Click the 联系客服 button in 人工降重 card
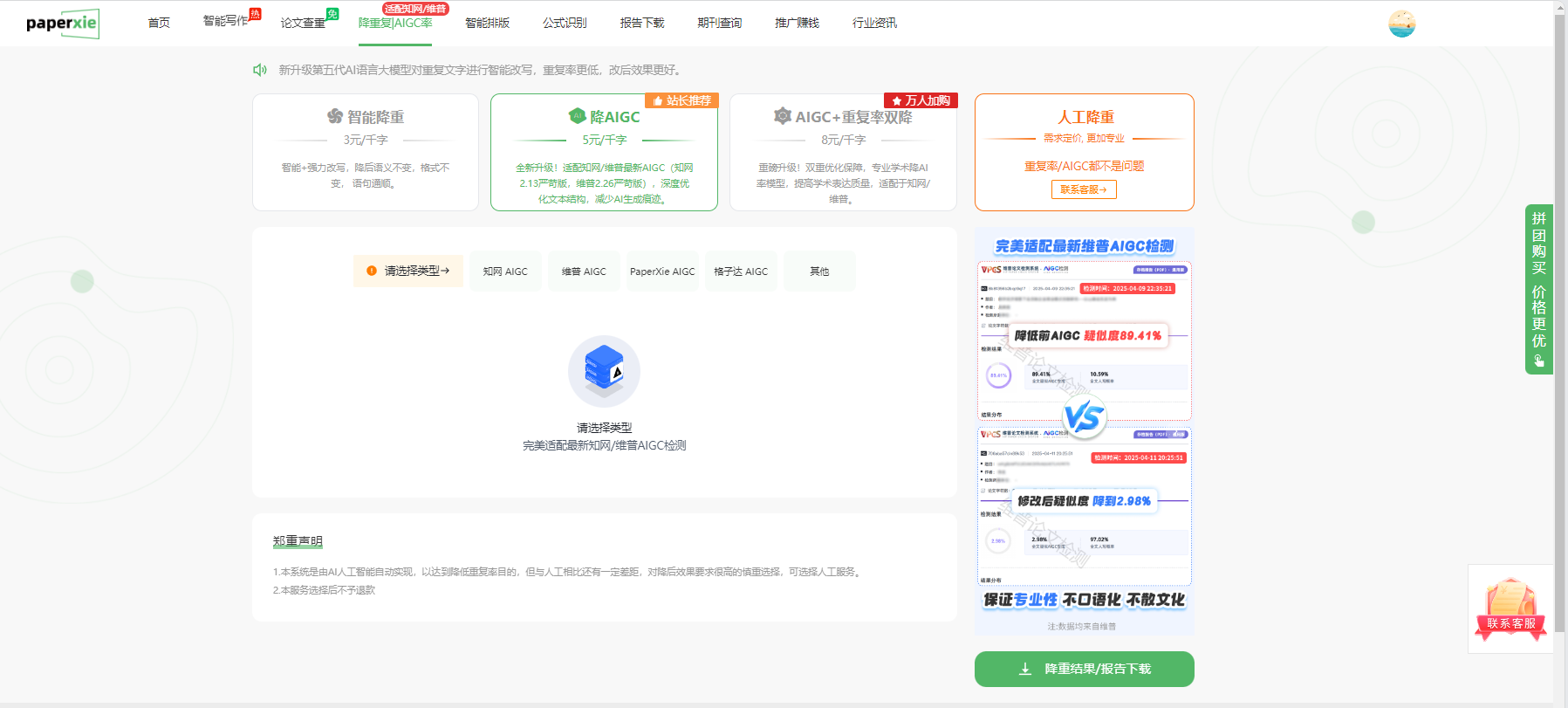Viewport: 1568px width, 708px height. point(1084,189)
